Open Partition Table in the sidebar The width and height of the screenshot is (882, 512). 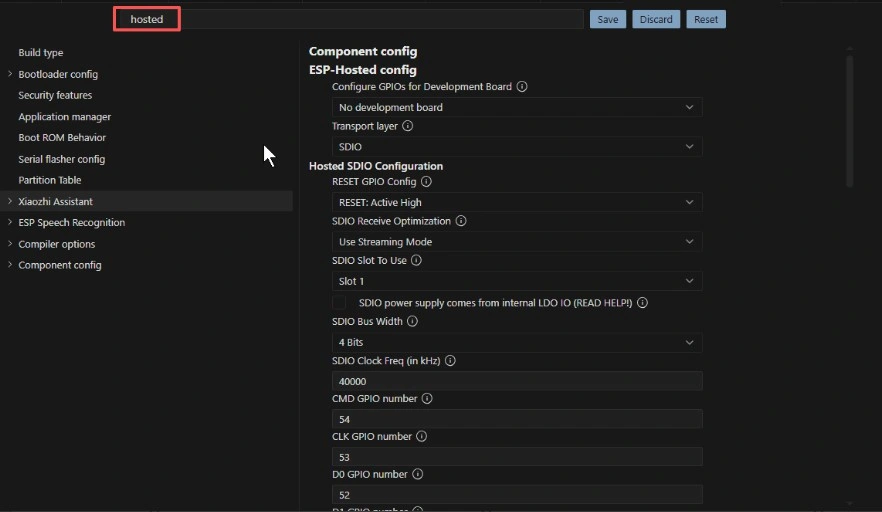[x=50, y=180]
